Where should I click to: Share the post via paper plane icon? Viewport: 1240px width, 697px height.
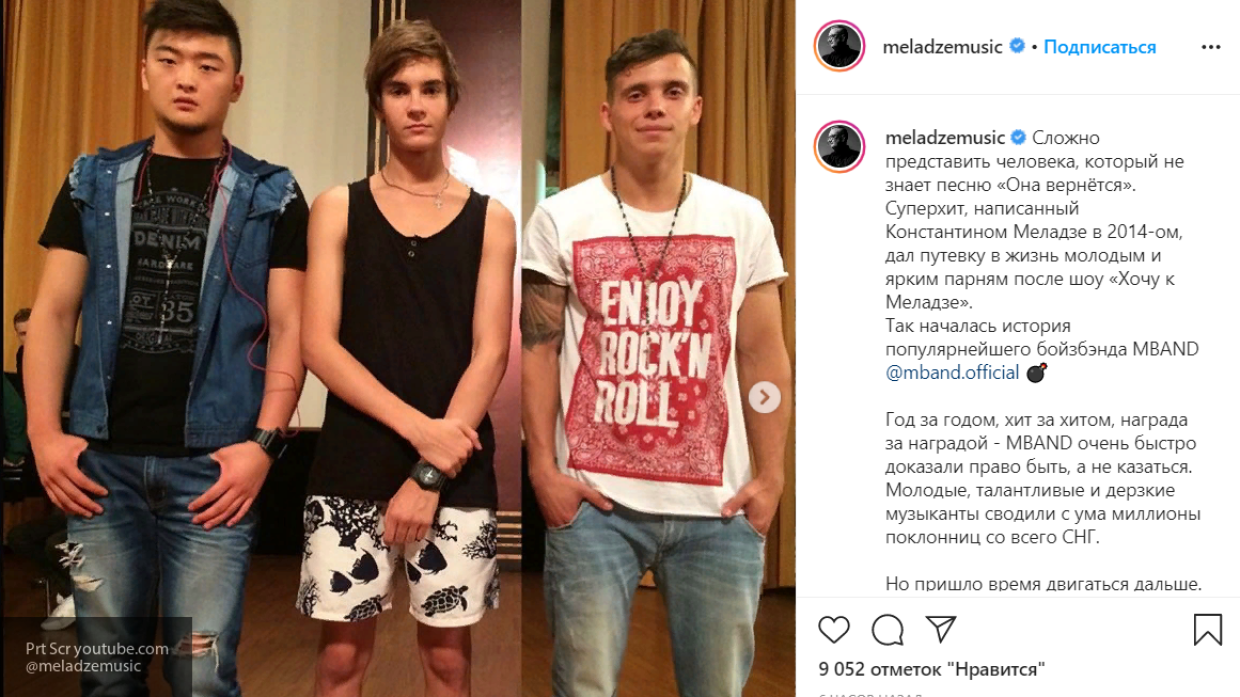pyautogui.click(x=940, y=629)
